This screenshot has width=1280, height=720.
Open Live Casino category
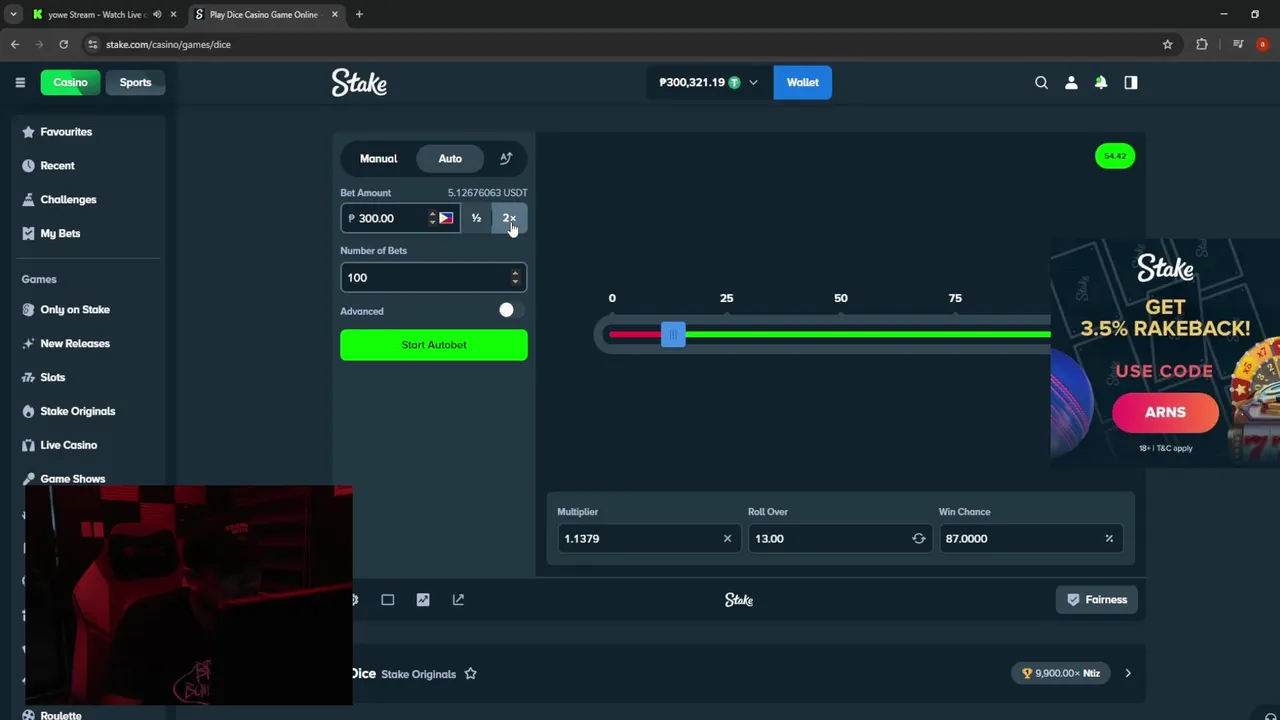coord(68,445)
